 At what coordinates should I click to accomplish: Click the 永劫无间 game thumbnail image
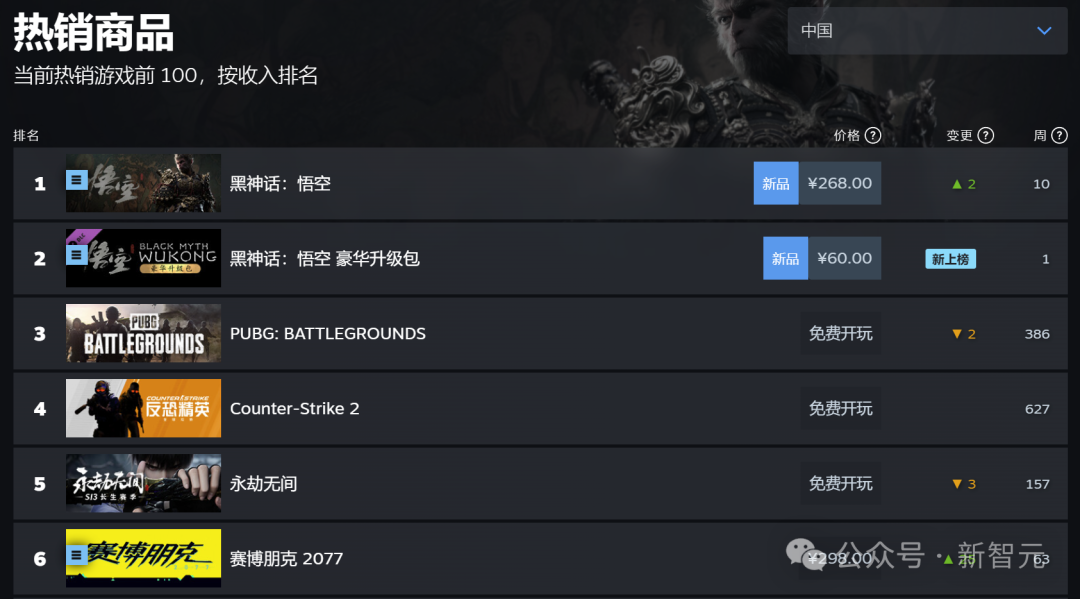pos(143,483)
